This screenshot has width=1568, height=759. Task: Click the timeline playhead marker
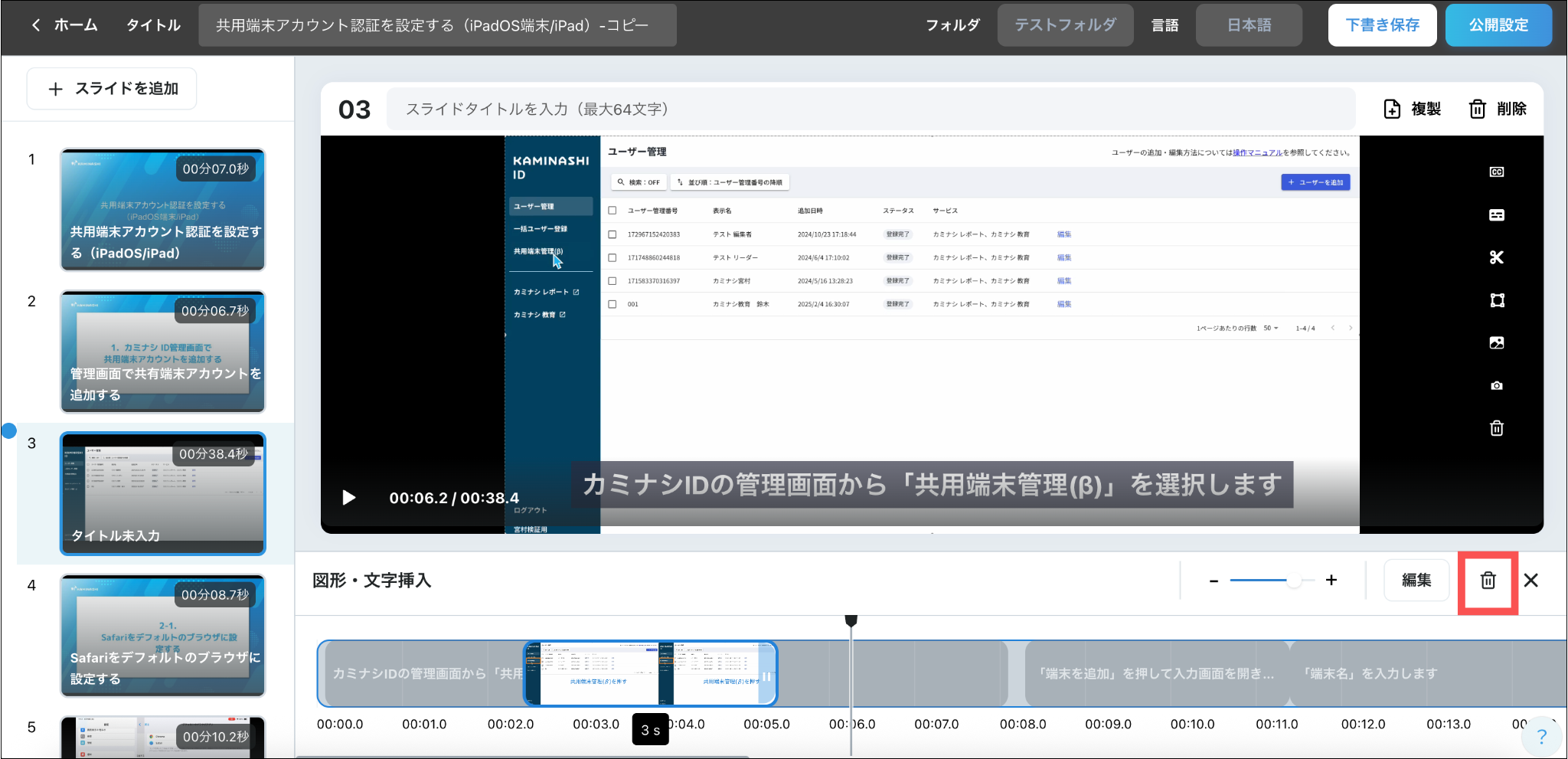click(851, 620)
